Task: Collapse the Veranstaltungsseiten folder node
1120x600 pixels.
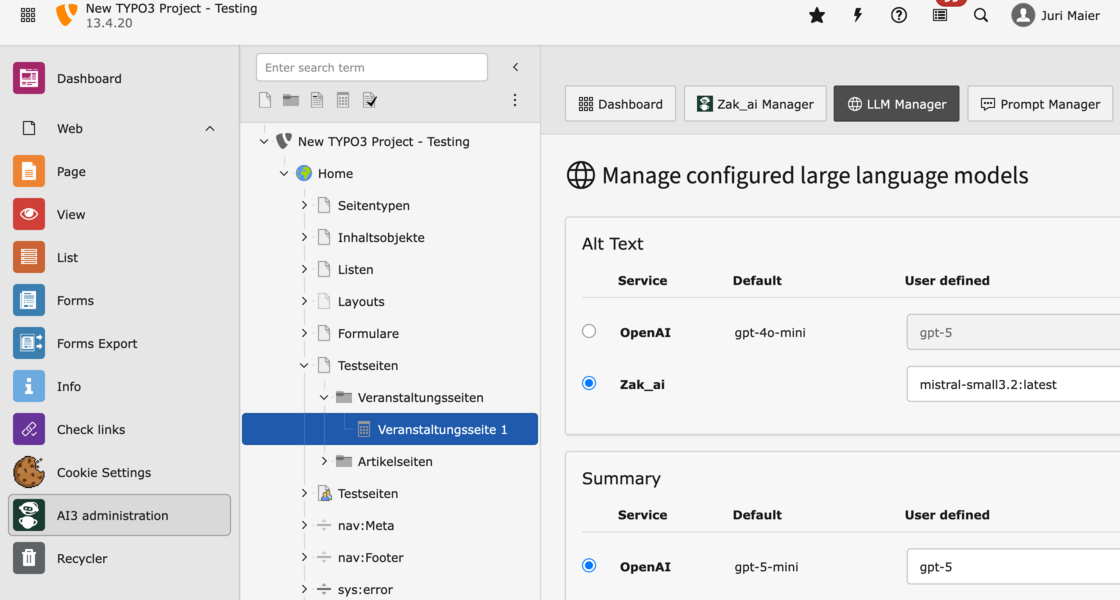Action: [324, 397]
